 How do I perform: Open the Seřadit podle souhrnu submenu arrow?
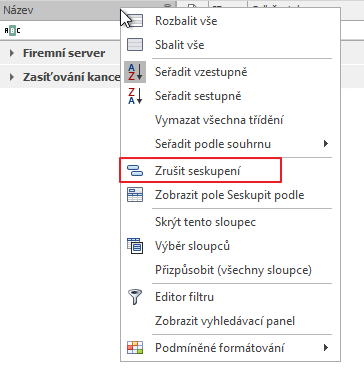[326, 144]
